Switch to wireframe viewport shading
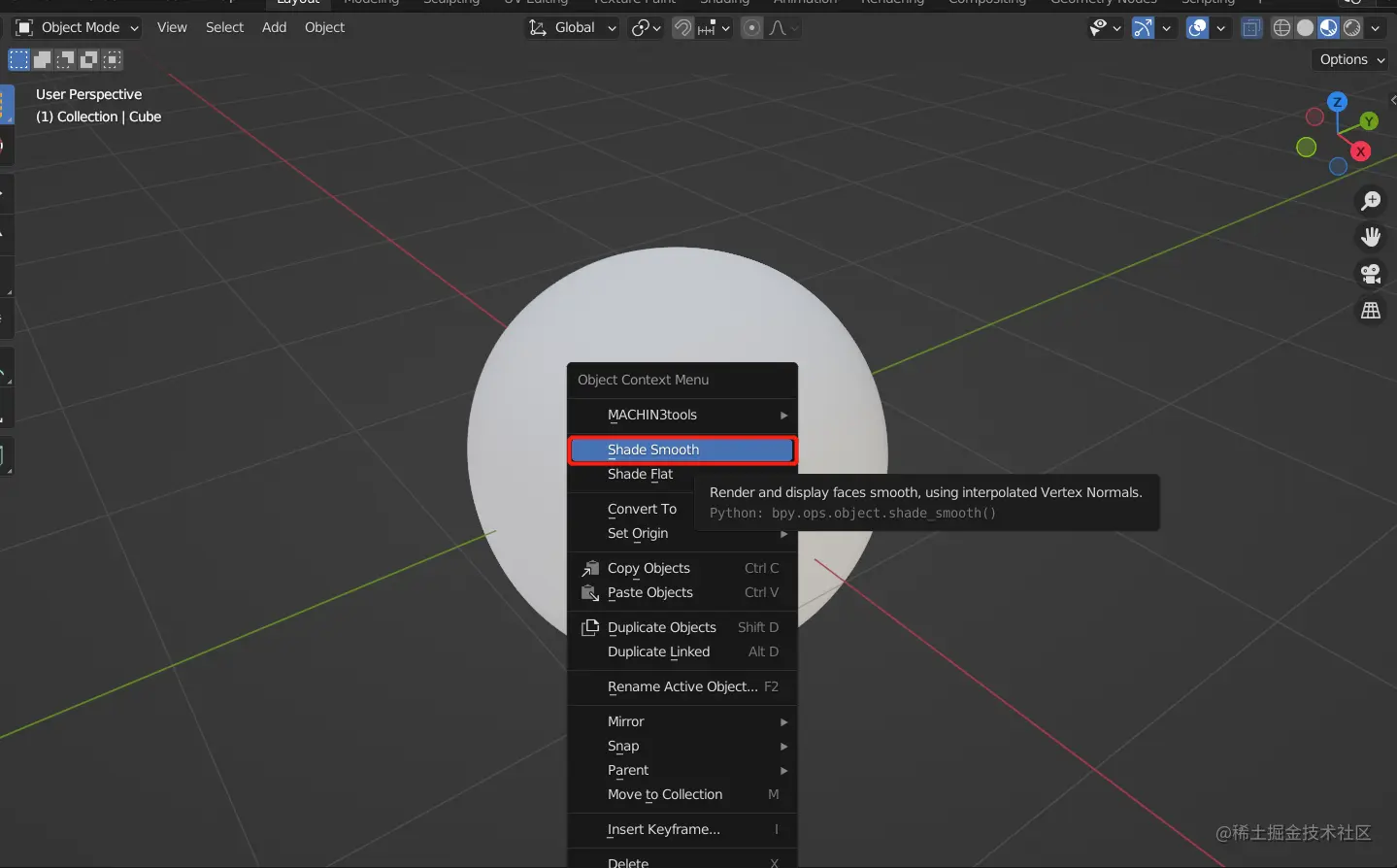This screenshot has height=868, width=1397. [x=1282, y=28]
